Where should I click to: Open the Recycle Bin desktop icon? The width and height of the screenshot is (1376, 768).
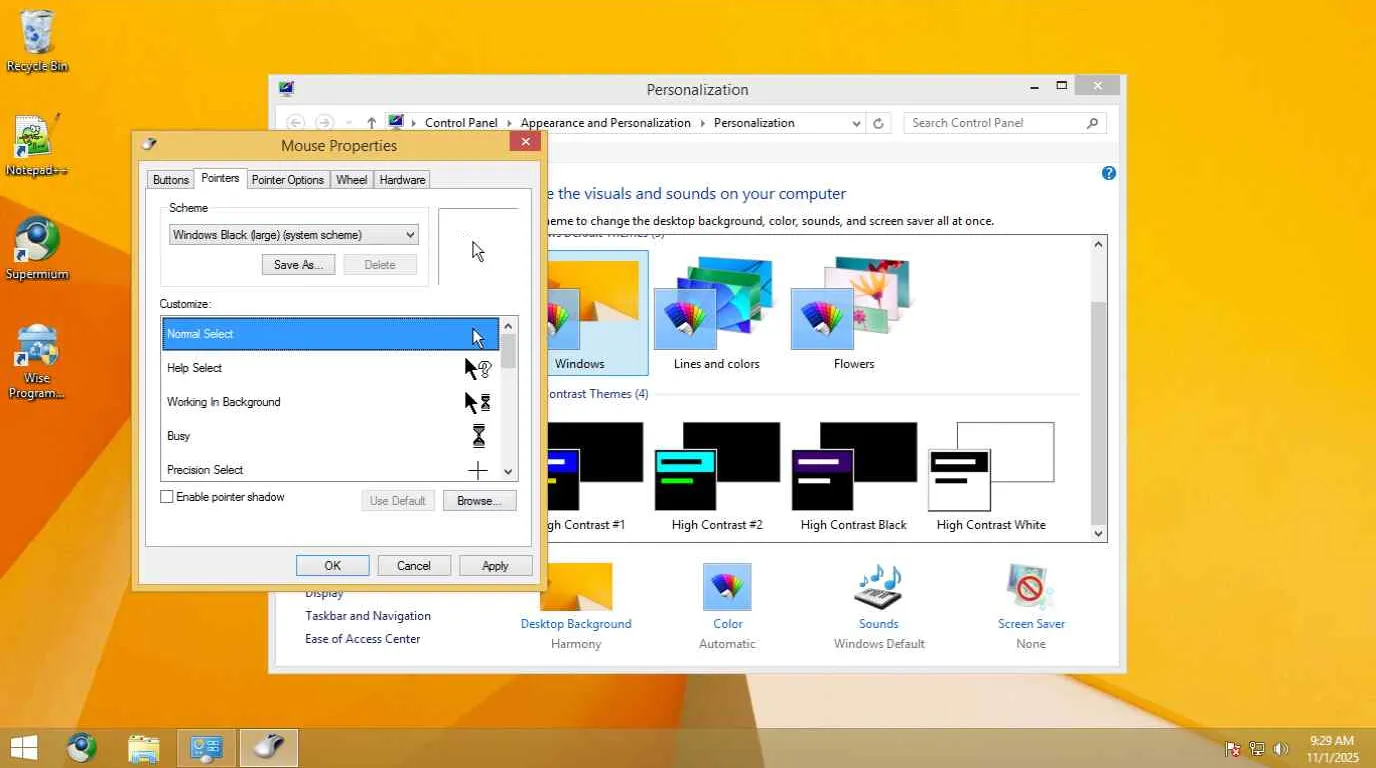click(x=37, y=40)
